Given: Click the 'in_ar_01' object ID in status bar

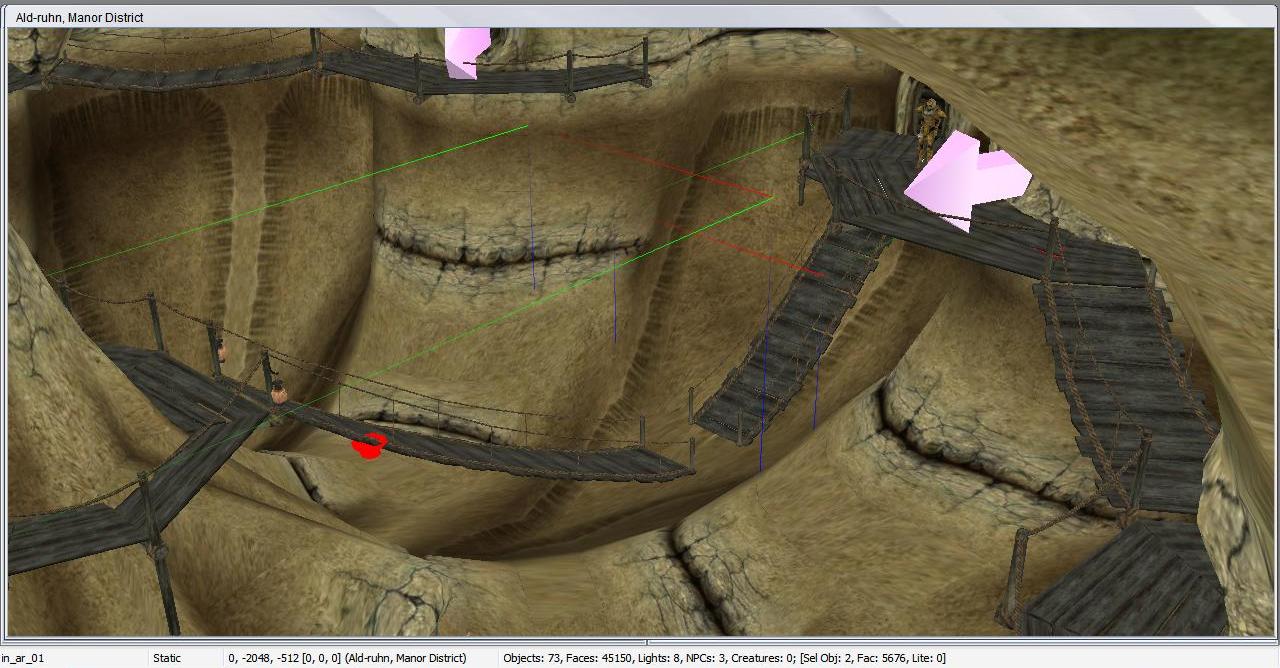Looking at the screenshot, I should click(23, 658).
